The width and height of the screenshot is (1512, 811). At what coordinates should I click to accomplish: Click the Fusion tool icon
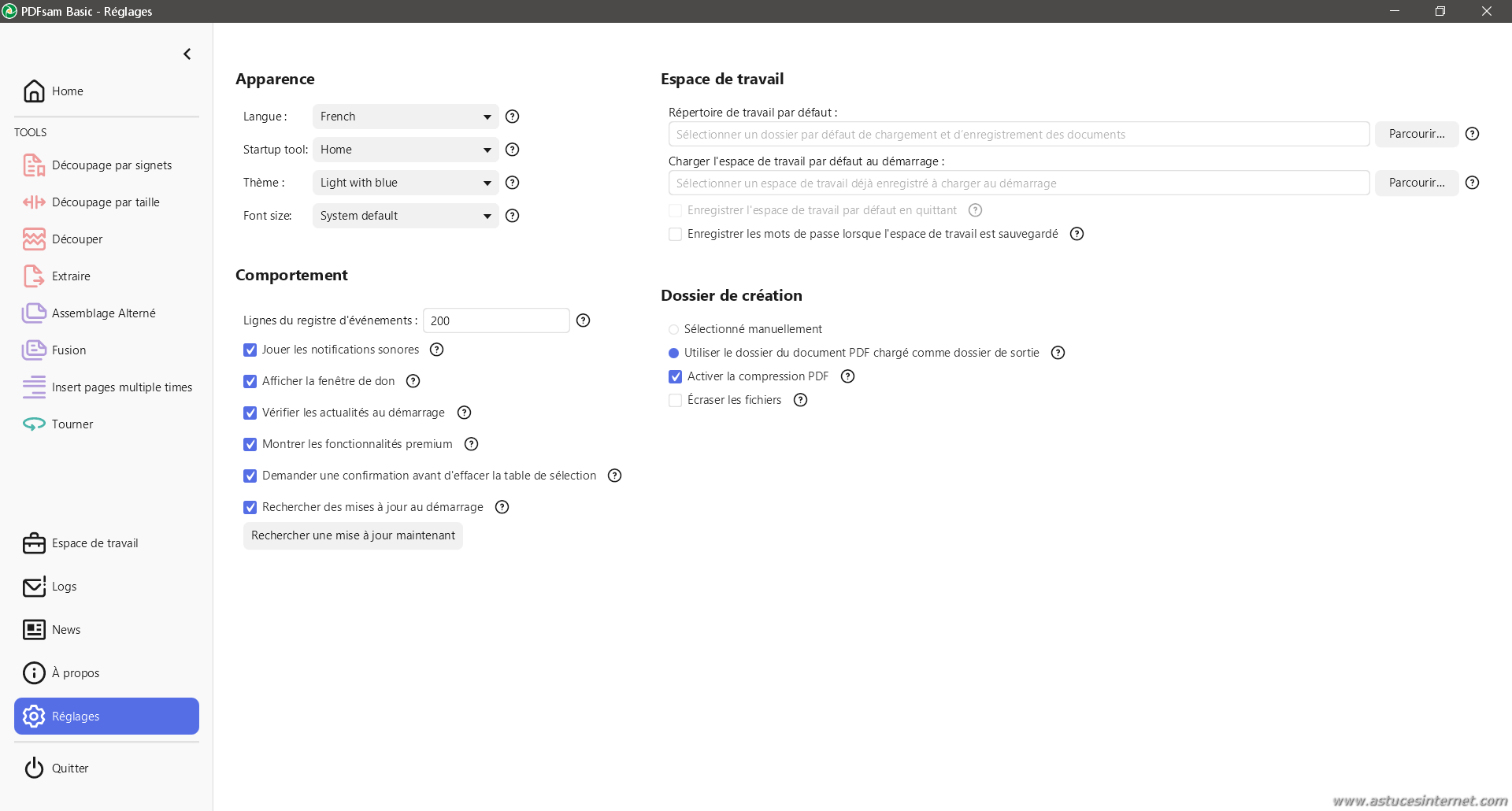pos(34,350)
